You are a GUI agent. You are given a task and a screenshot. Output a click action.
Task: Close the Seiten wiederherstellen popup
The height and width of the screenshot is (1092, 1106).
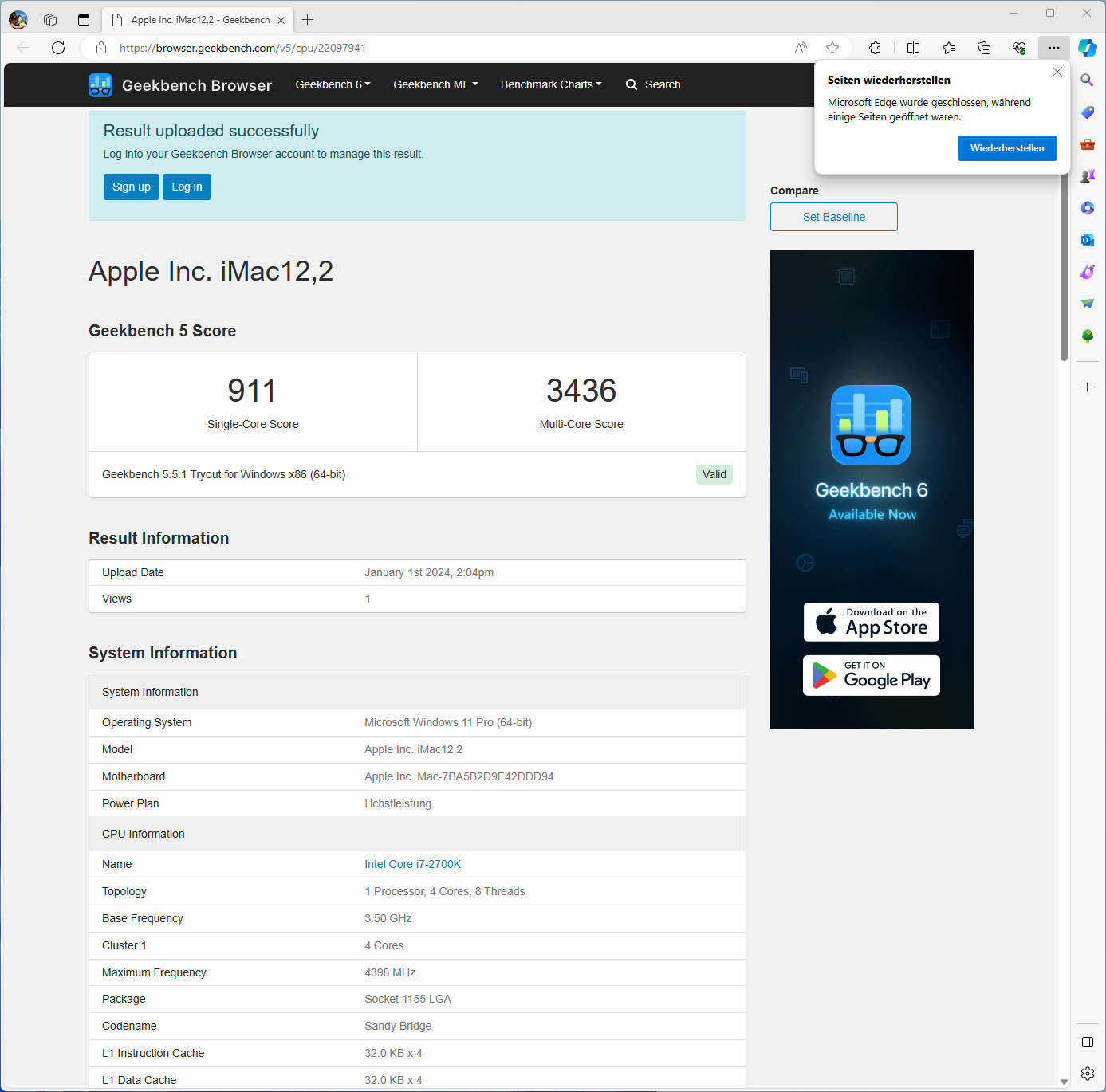[1057, 72]
